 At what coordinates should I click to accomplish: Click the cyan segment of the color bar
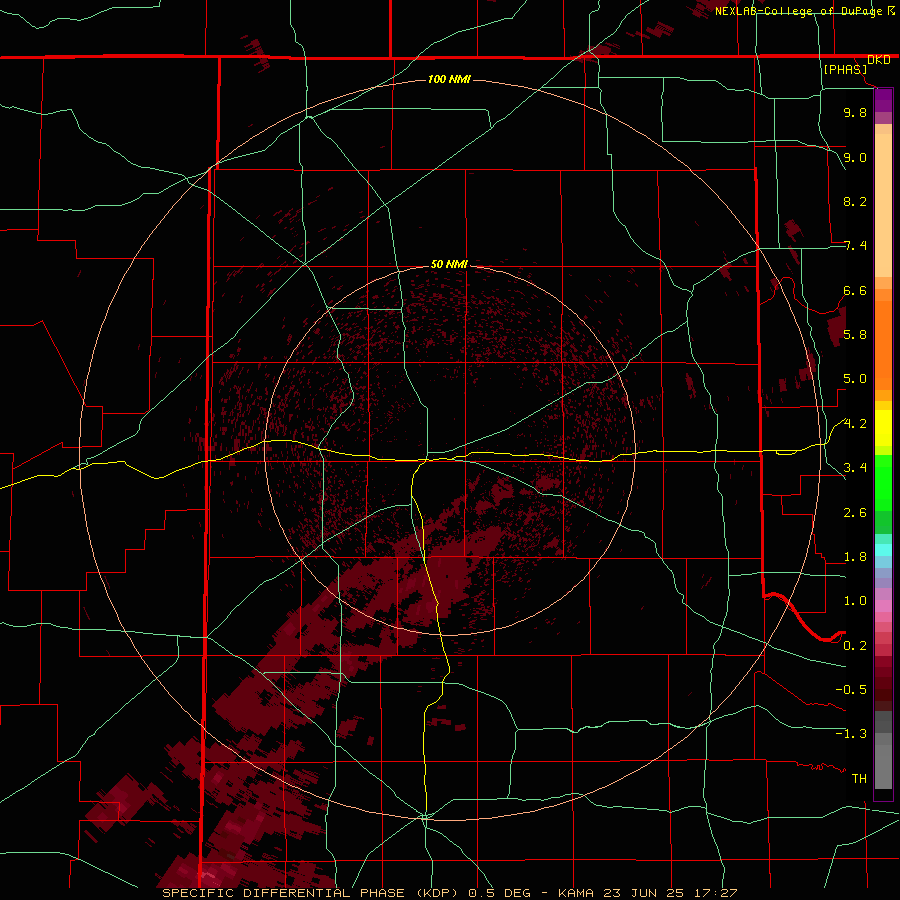click(883, 550)
